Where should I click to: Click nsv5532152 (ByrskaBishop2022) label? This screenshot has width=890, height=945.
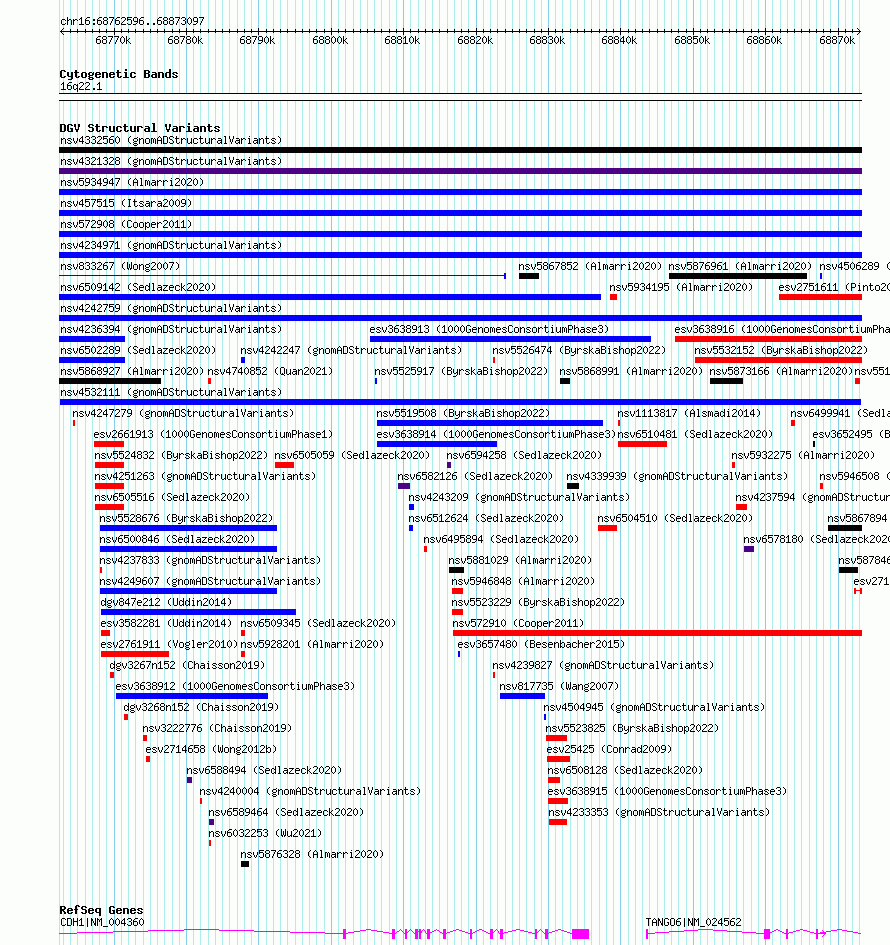(781, 351)
